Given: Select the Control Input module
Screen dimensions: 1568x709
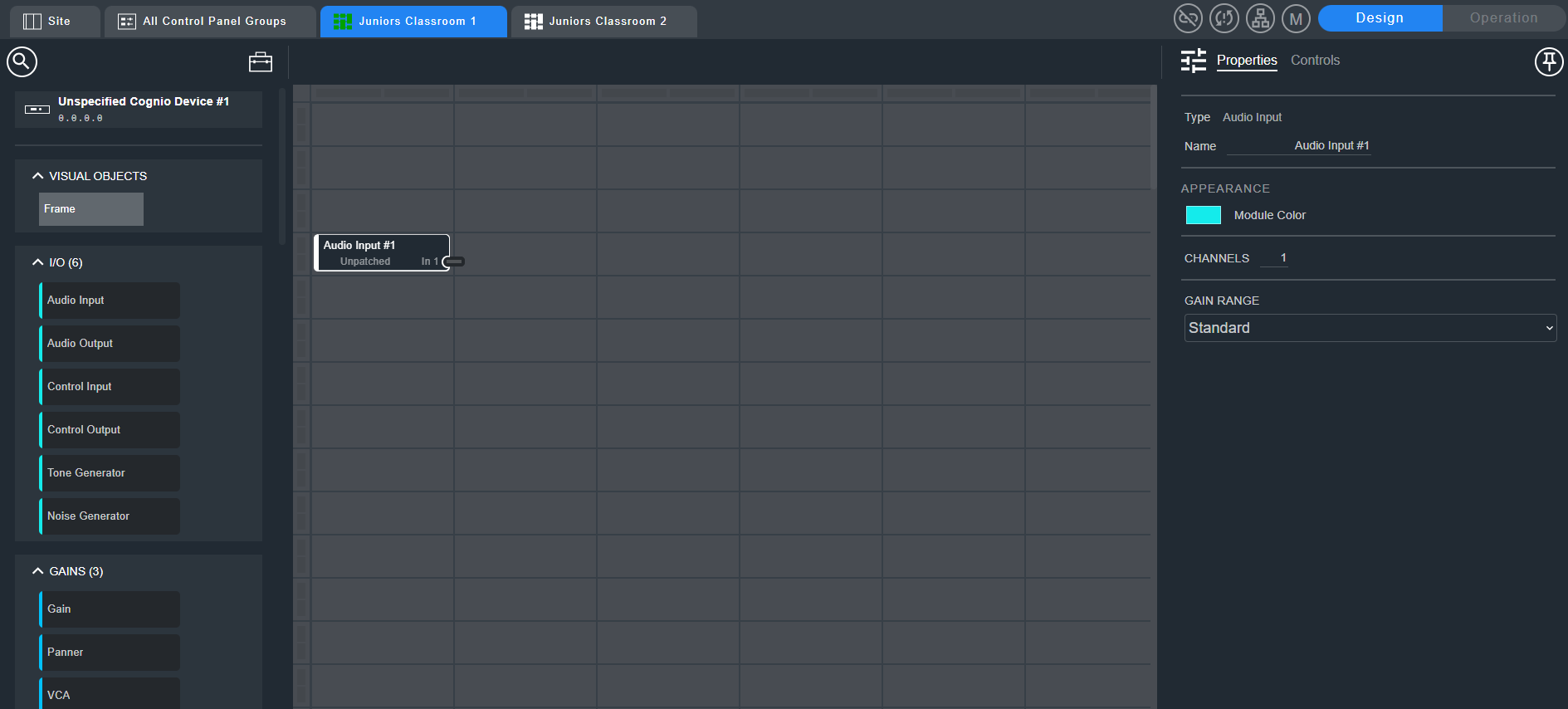Looking at the screenshot, I should click(x=110, y=387).
